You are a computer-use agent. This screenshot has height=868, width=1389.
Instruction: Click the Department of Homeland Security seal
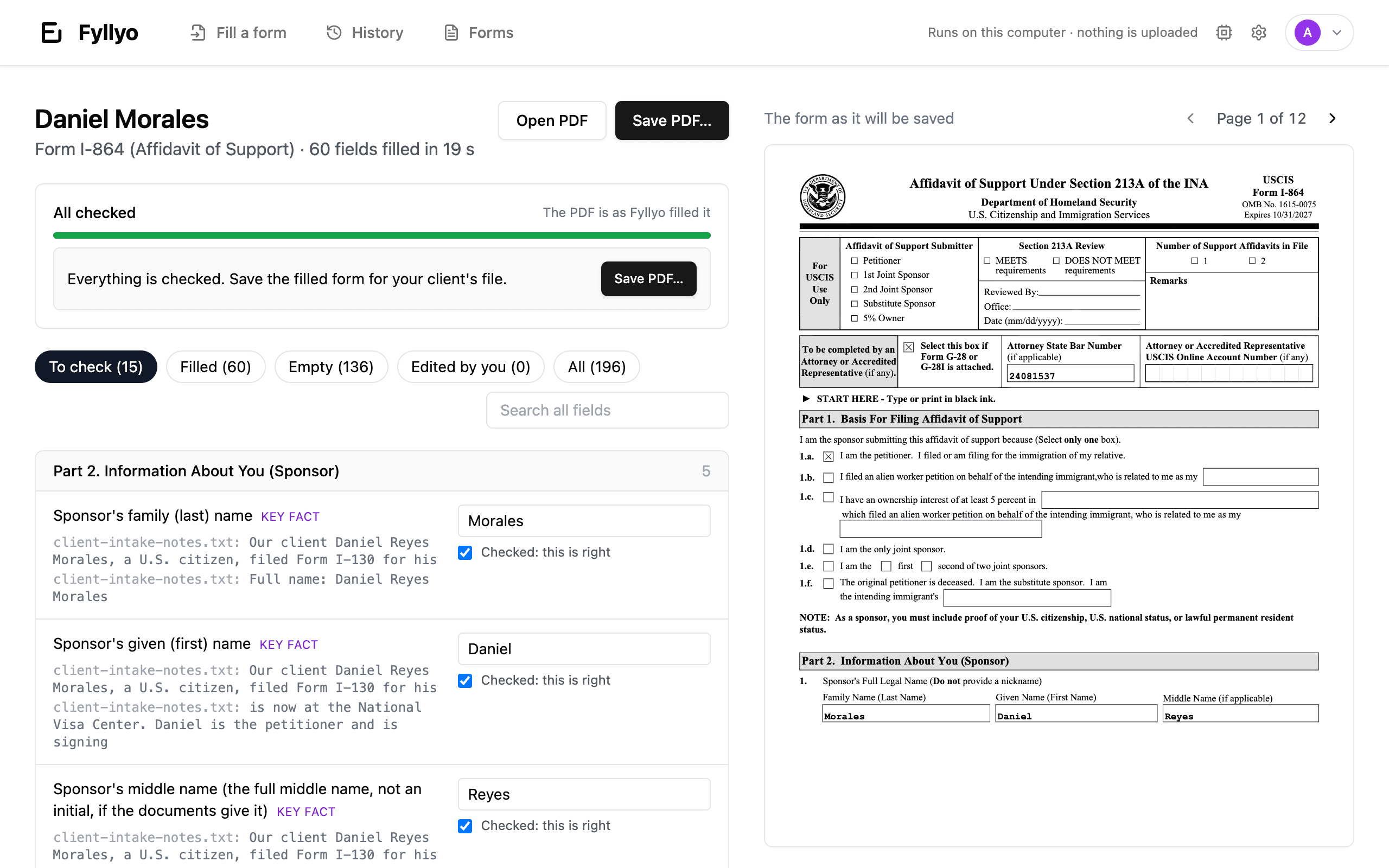tap(823, 197)
